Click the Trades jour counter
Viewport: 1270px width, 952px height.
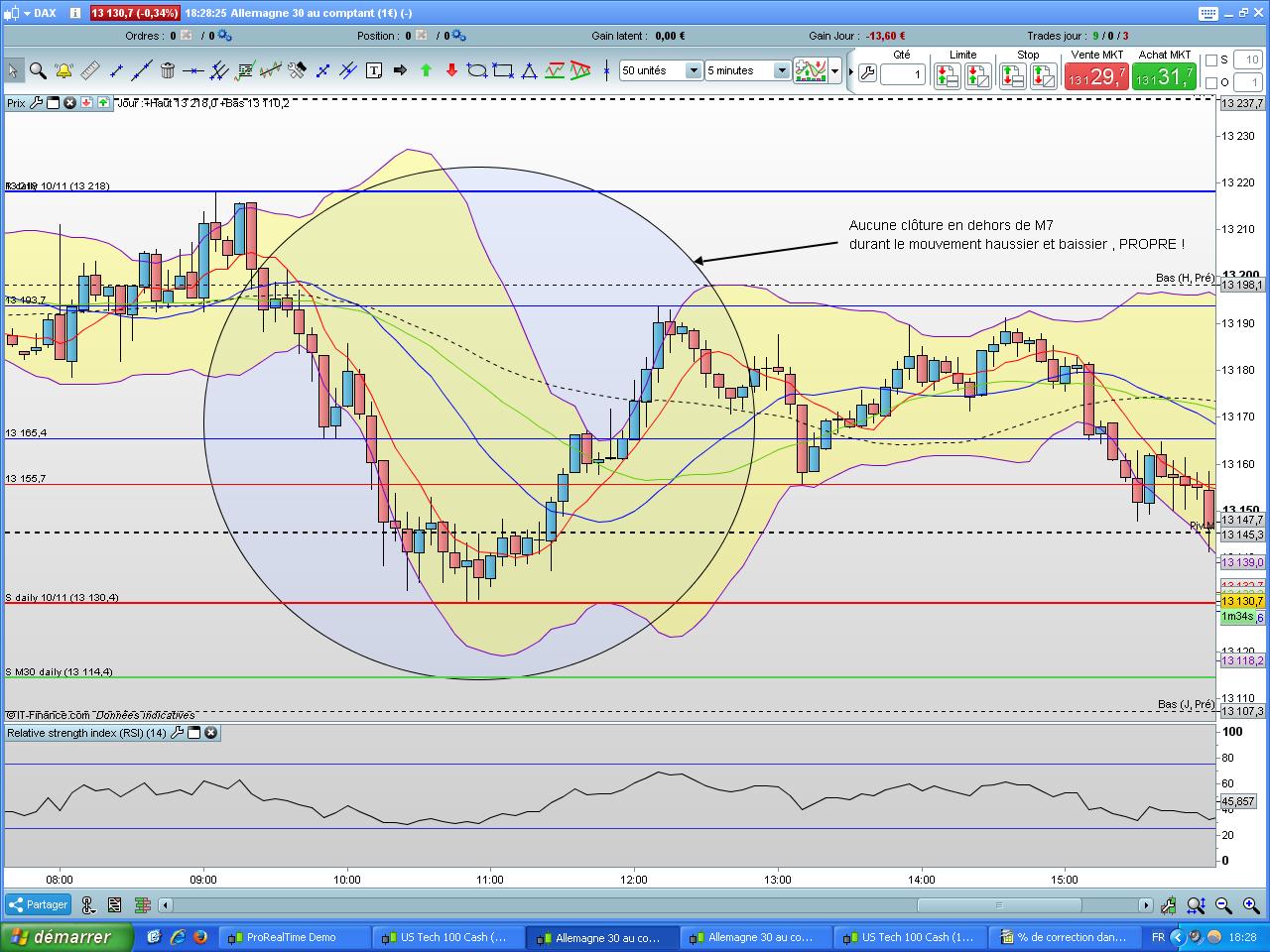(x=1078, y=36)
